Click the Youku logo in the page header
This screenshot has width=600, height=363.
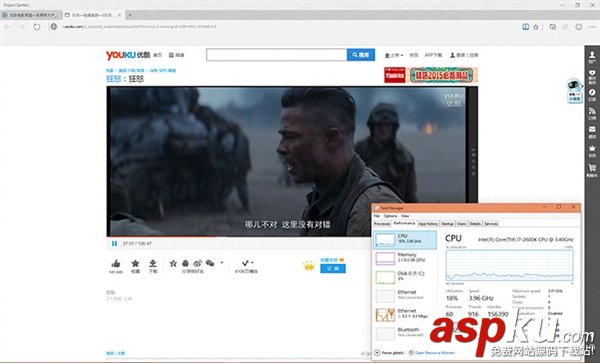128,55
